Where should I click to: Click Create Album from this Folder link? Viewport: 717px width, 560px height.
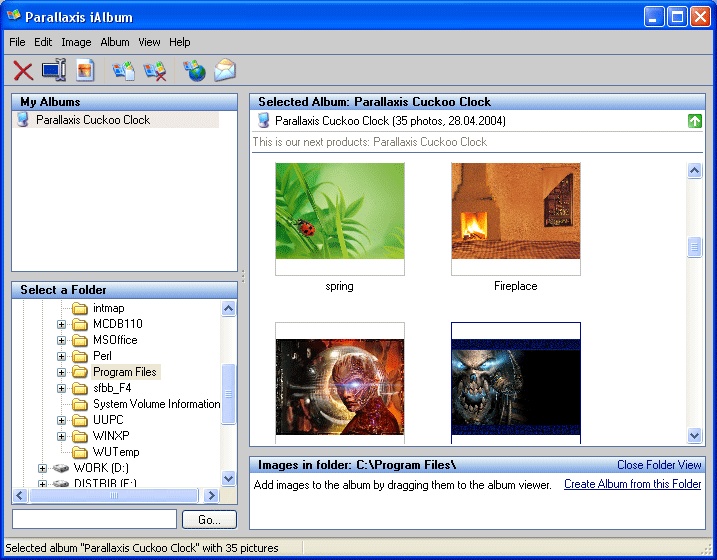[x=632, y=484]
